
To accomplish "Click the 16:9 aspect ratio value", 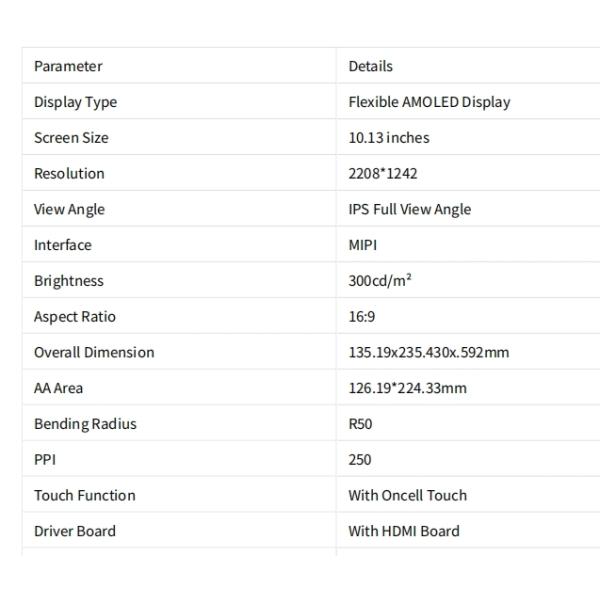I will click(361, 317).
